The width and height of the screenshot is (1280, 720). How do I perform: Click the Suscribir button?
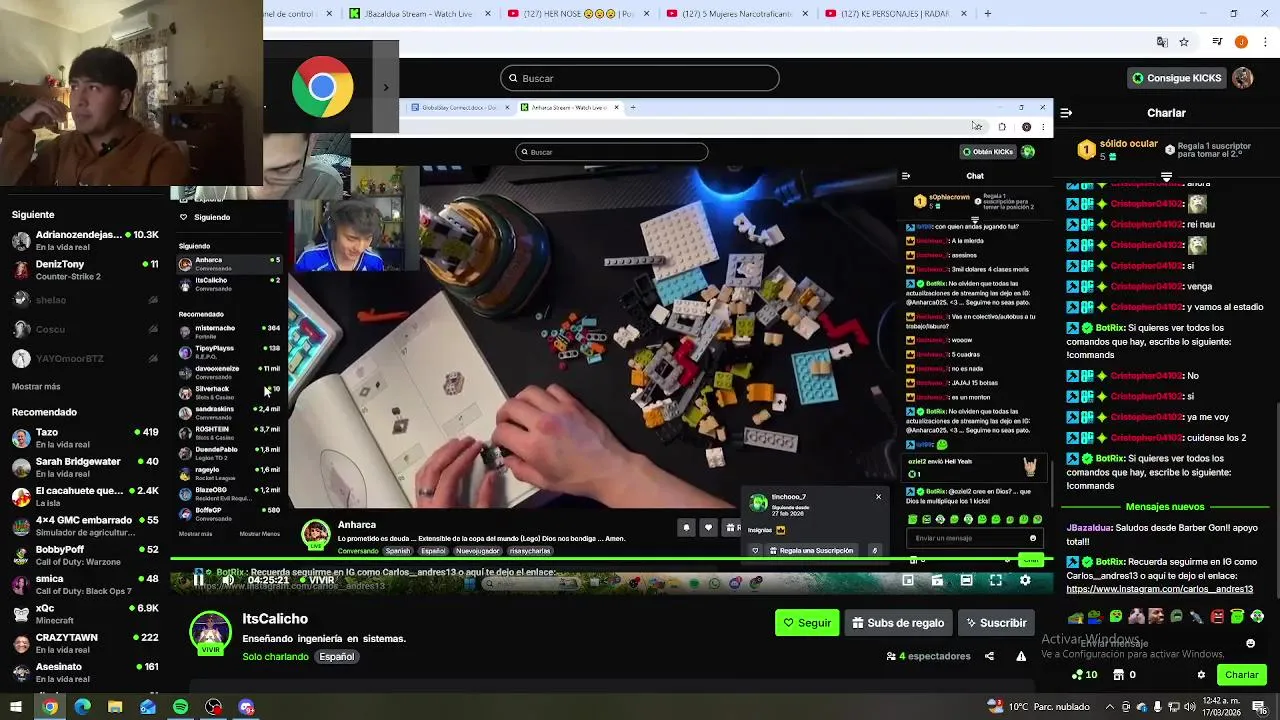[x=995, y=623]
